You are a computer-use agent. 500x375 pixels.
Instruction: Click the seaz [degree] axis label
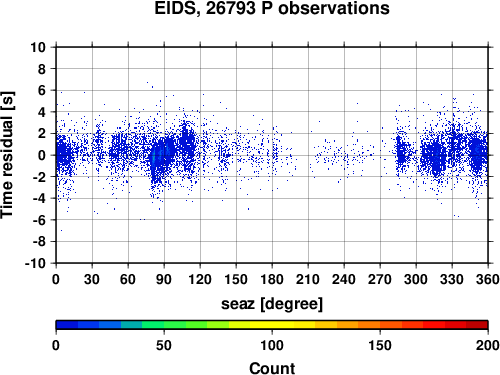click(x=272, y=304)
